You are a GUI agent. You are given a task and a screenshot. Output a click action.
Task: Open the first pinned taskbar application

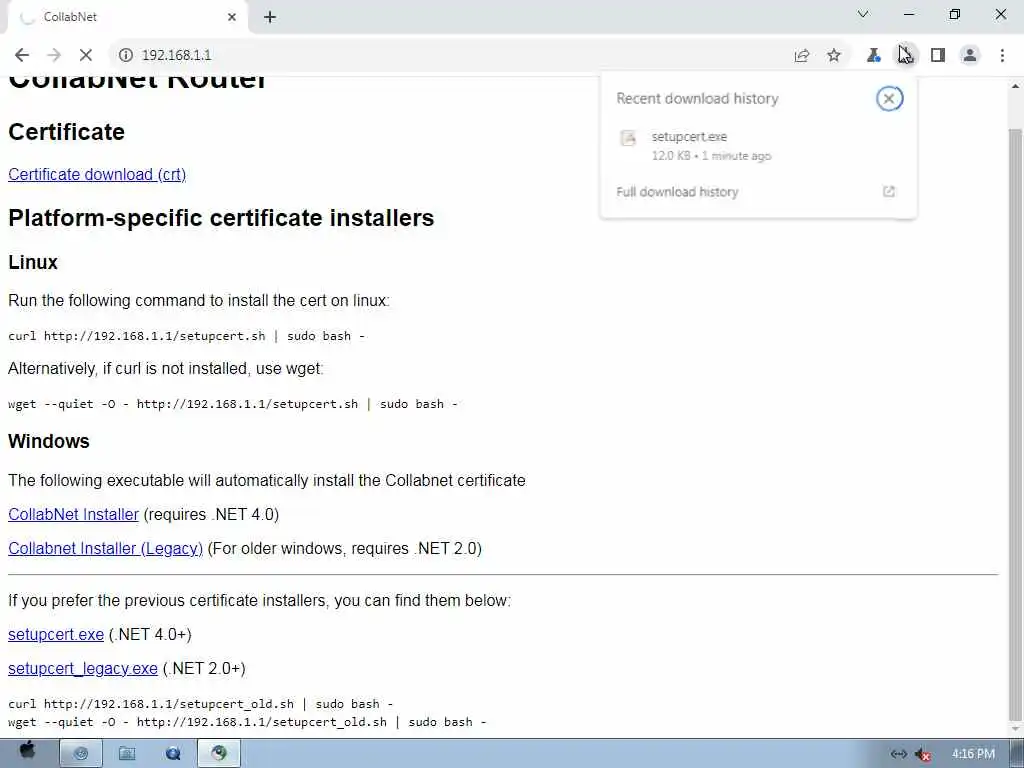(x=81, y=754)
